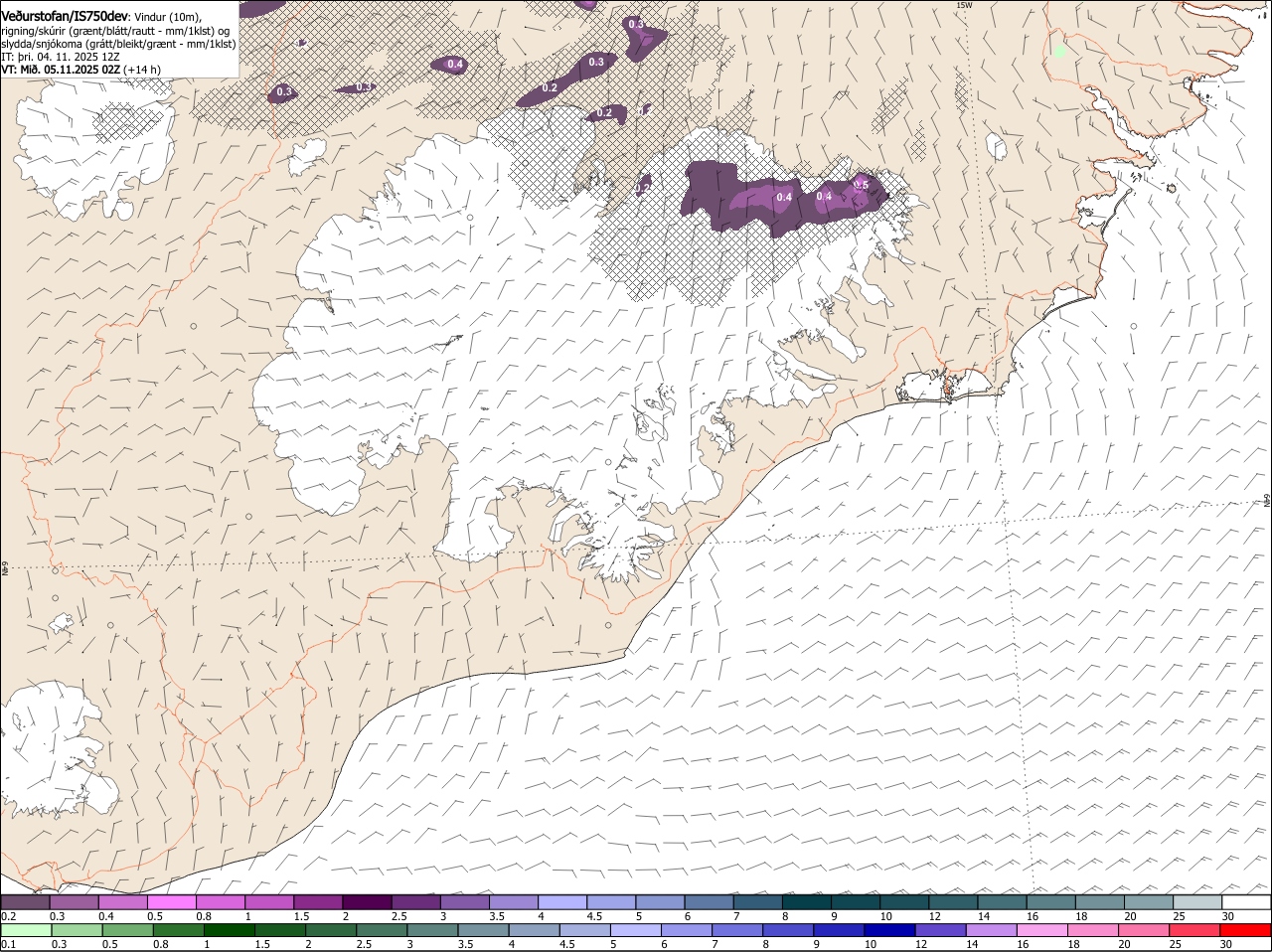This screenshot has width=1272, height=952.
Task: Click the red marker cluster on the southeast coast
Action: tap(947, 389)
